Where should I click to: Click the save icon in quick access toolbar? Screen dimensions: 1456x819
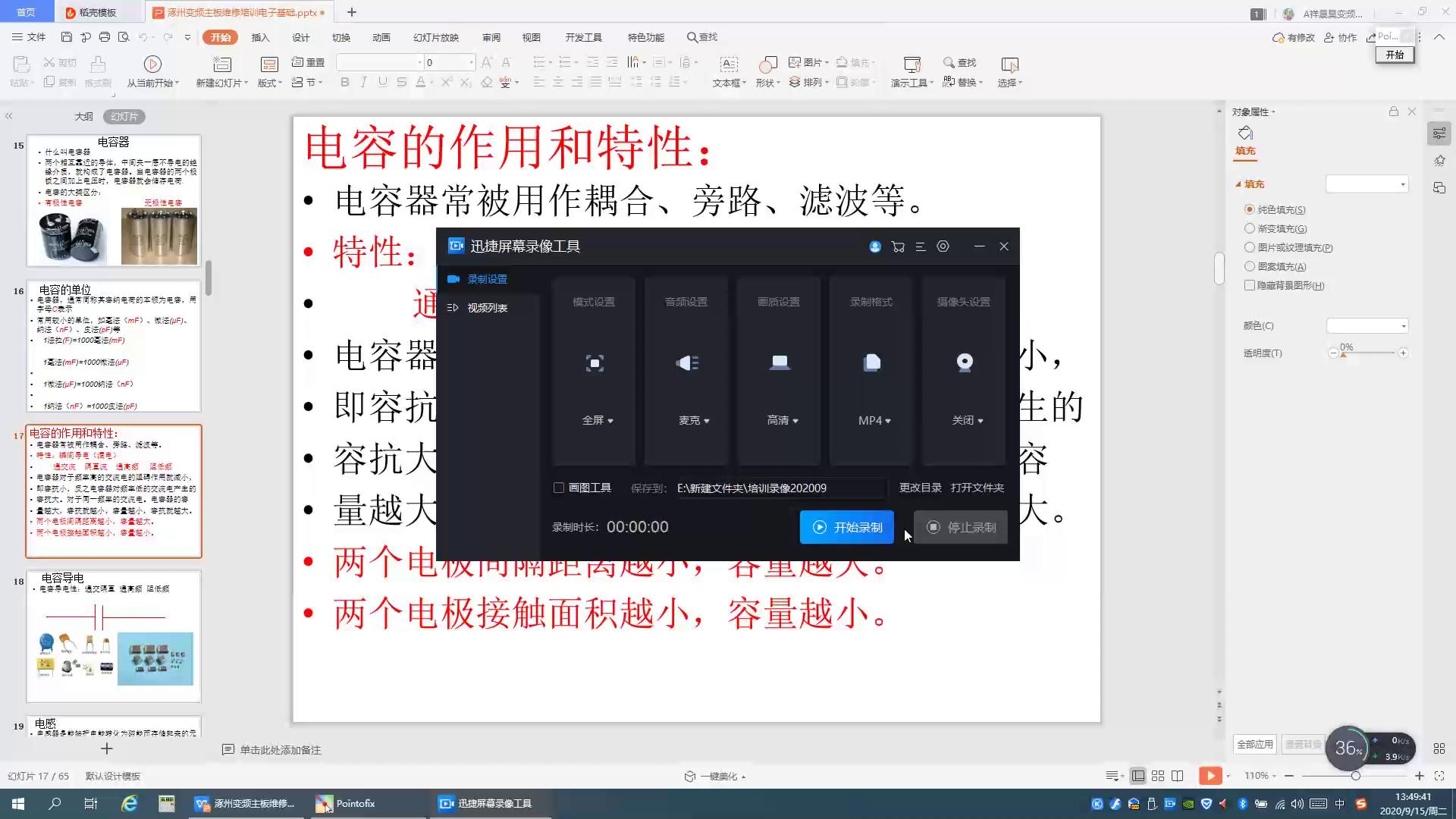[67, 37]
